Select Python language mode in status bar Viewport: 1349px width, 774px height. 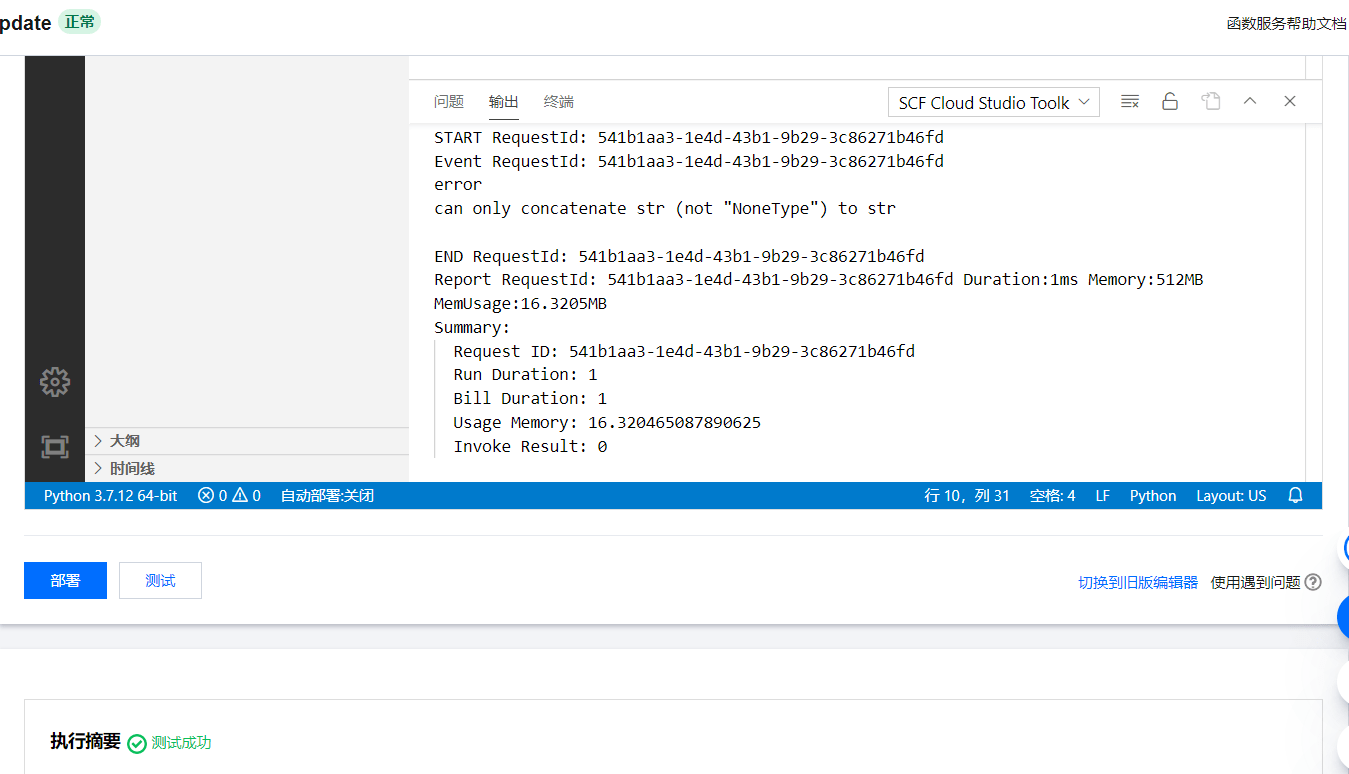pyautogui.click(x=1153, y=495)
